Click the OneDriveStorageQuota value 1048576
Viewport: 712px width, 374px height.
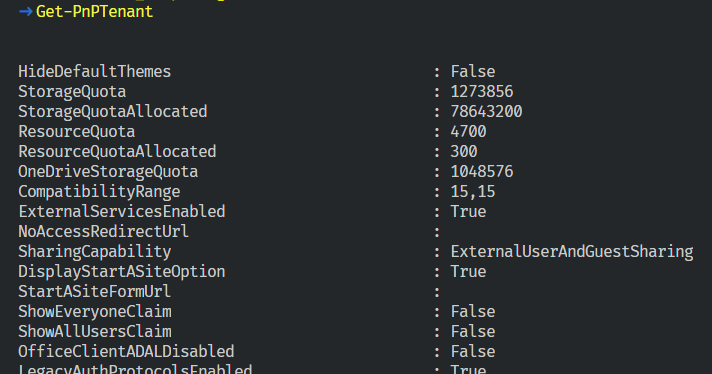(482, 172)
